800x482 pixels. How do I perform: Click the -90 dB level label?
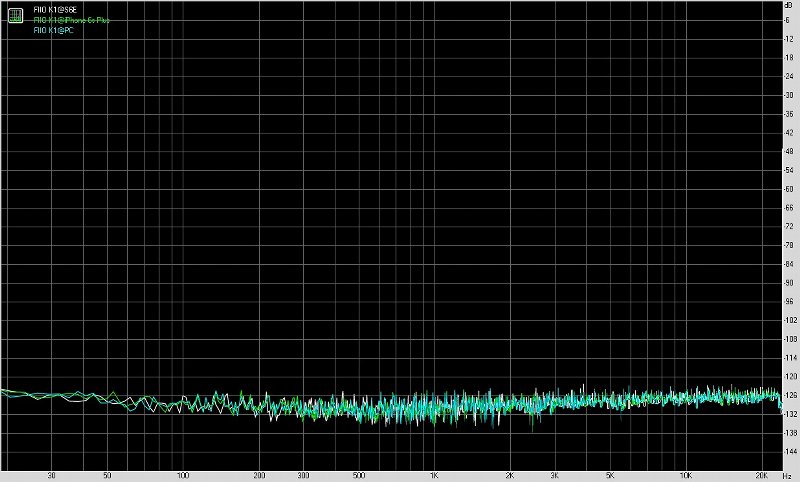(790, 283)
